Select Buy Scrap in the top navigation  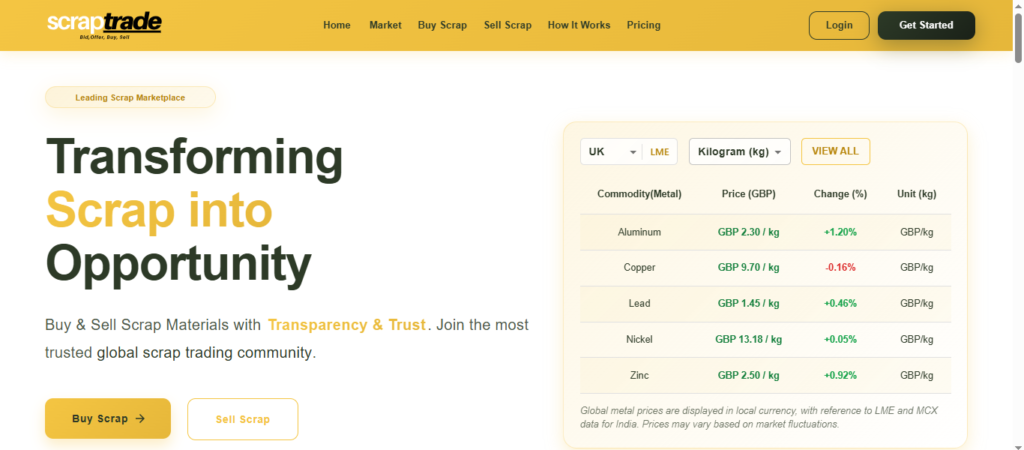[x=442, y=25]
